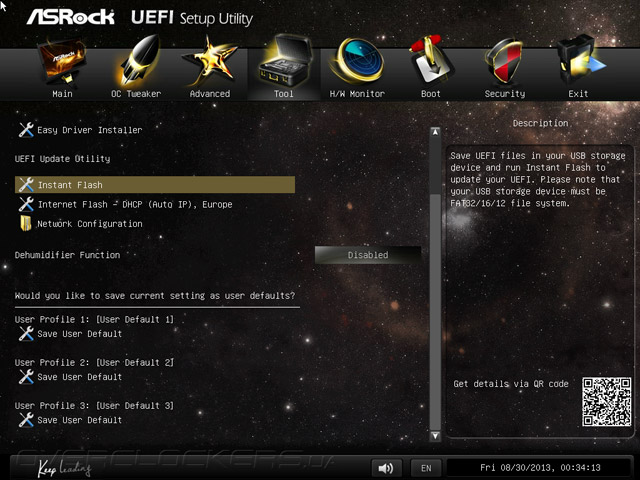Image resolution: width=640 pixels, height=480 pixels.
Task: Switch to the Security tab label
Action: [x=505, y=94]
